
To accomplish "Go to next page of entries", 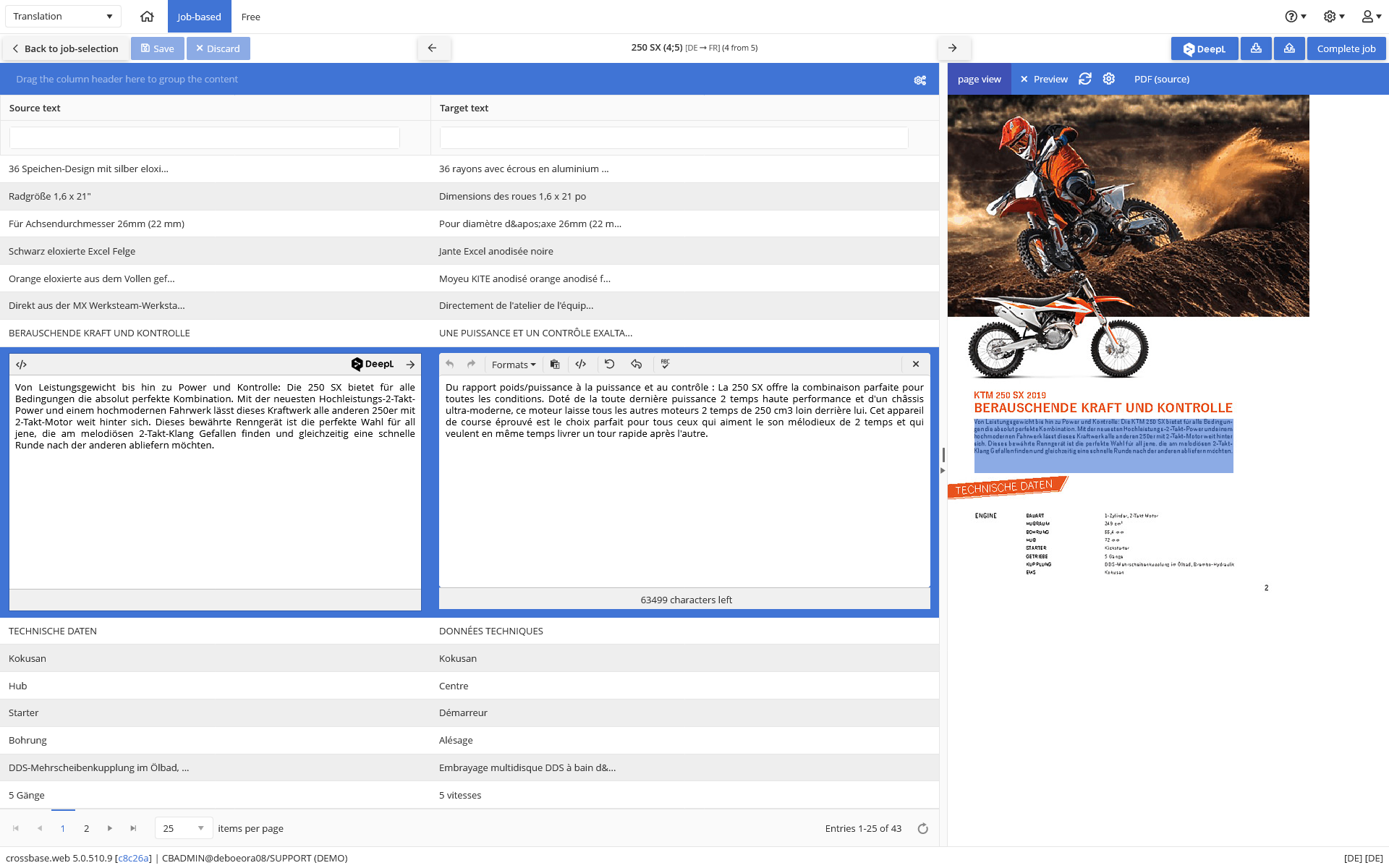I will tap(110, 828).
